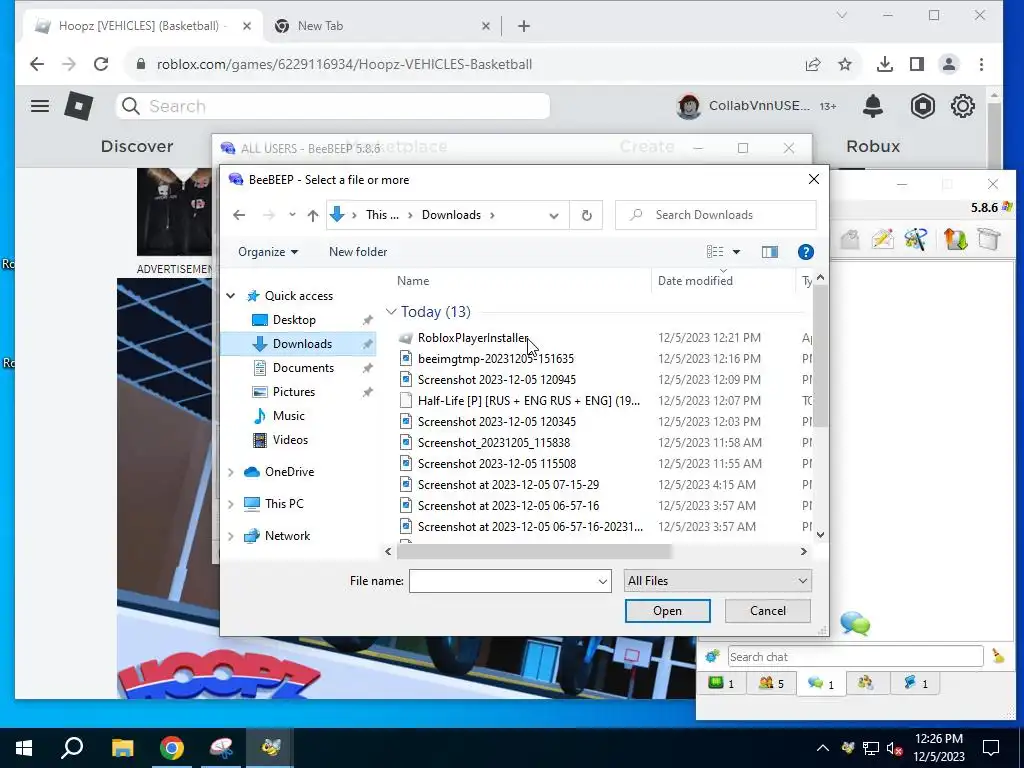Refresh the Downloads folder listing
The width and height of the screenshot is (1024, 768).
pyautogui.click(x=586, y=215)
